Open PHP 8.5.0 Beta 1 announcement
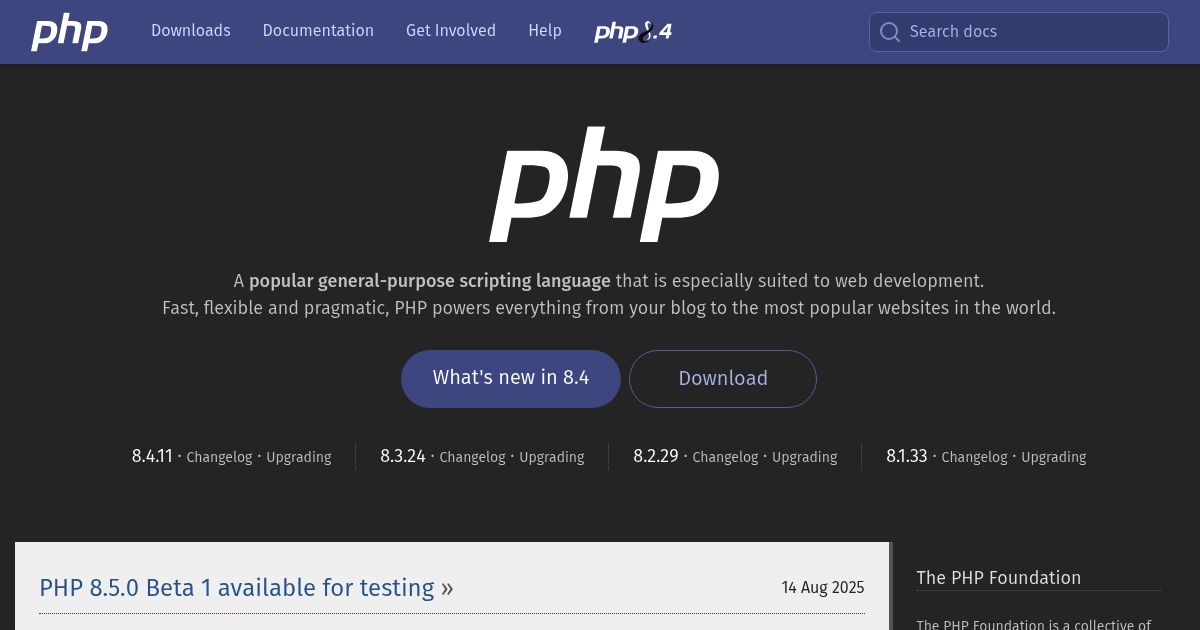Screen dimensions: 1200x630 (x=236, y=588)
